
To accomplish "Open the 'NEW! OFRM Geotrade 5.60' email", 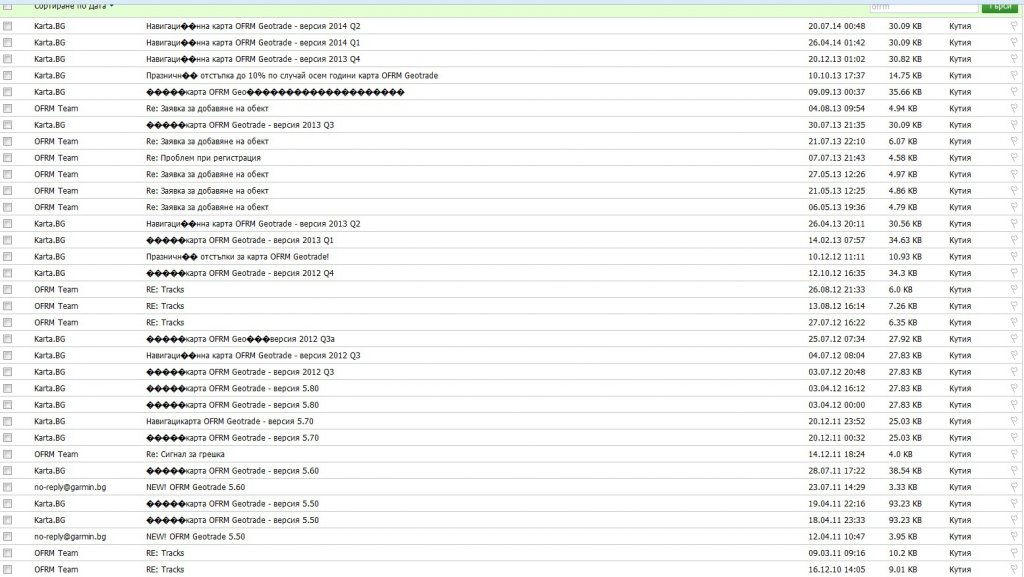I will (x=195, y=487).
